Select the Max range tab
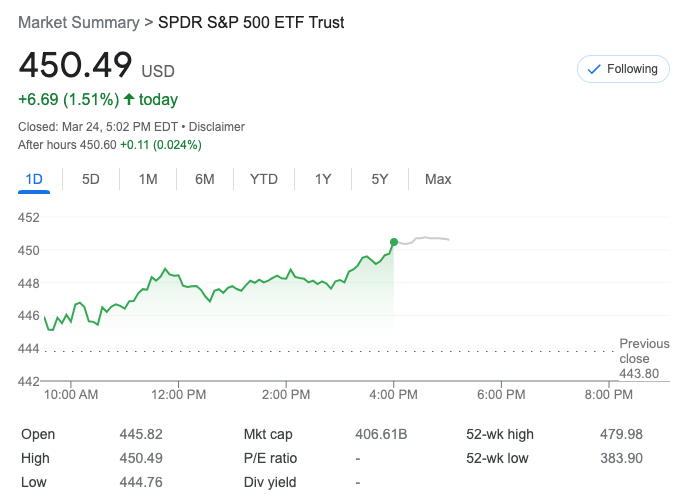Image resolution: width=687 pixels, height=497 pixels. pyautogui.click(x=438, y=179)
